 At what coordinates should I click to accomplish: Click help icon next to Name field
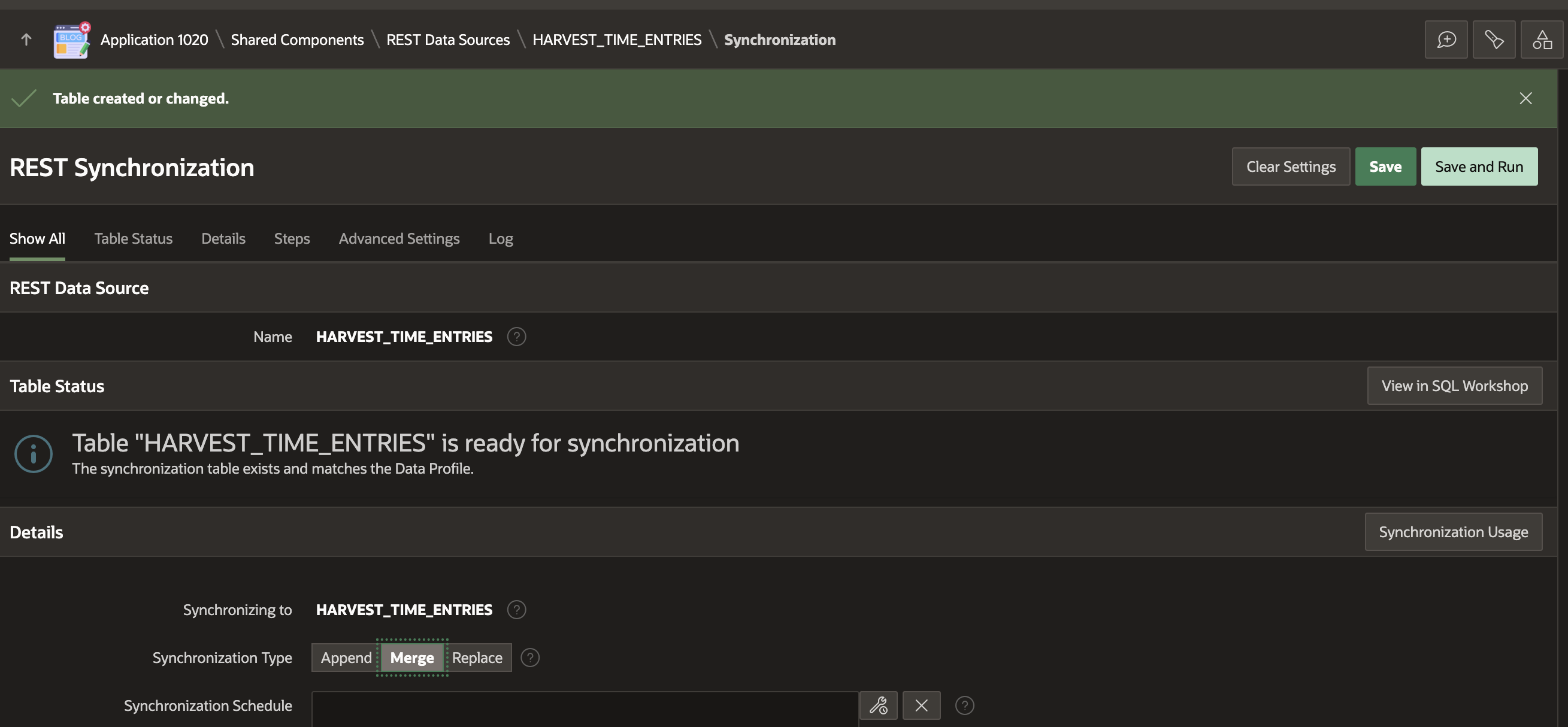[516, 337]
